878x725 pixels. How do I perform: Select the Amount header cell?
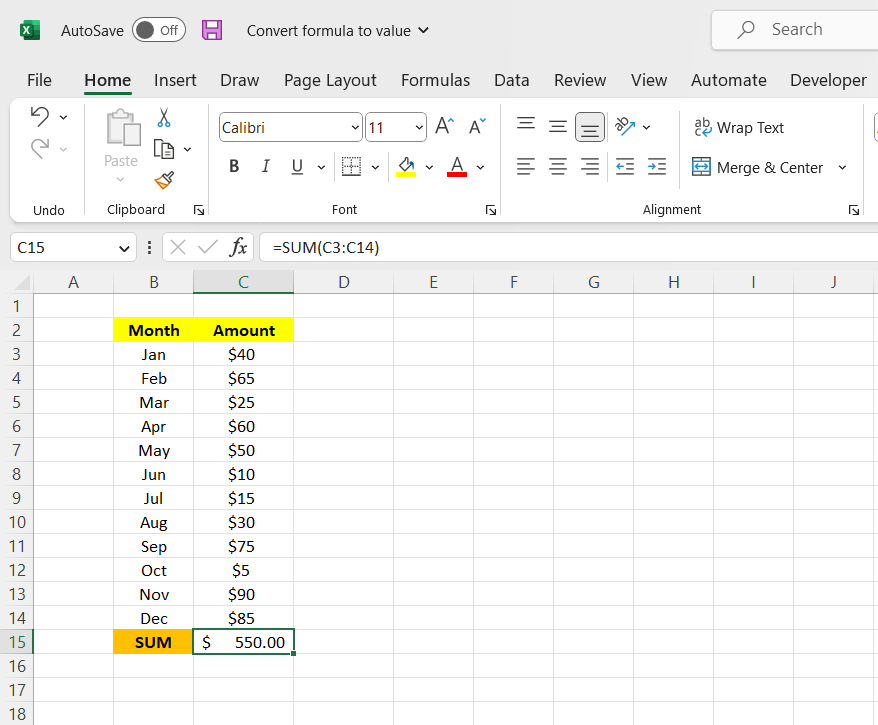click(243, 330)
